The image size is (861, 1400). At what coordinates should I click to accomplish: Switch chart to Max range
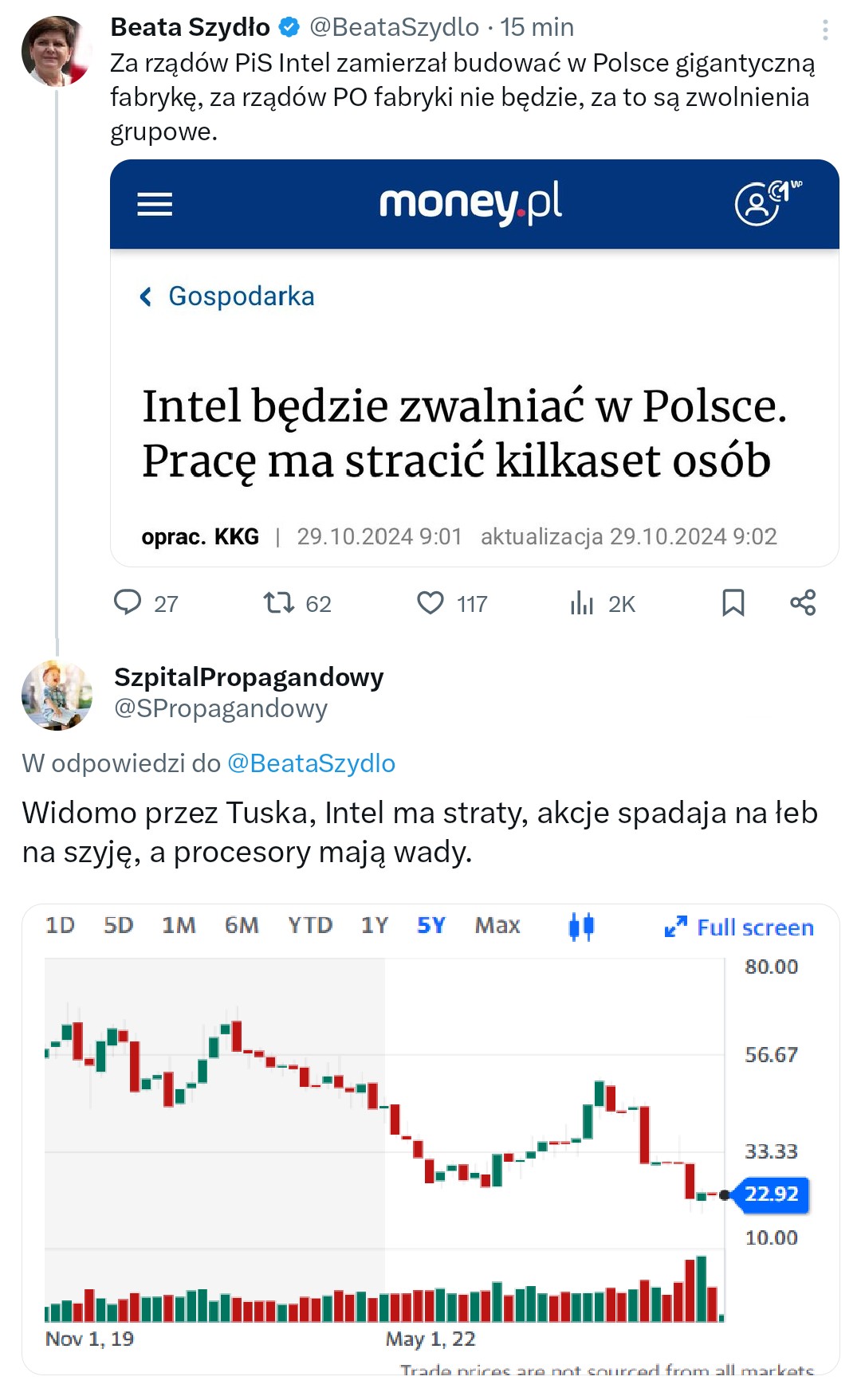pos(497,925)
